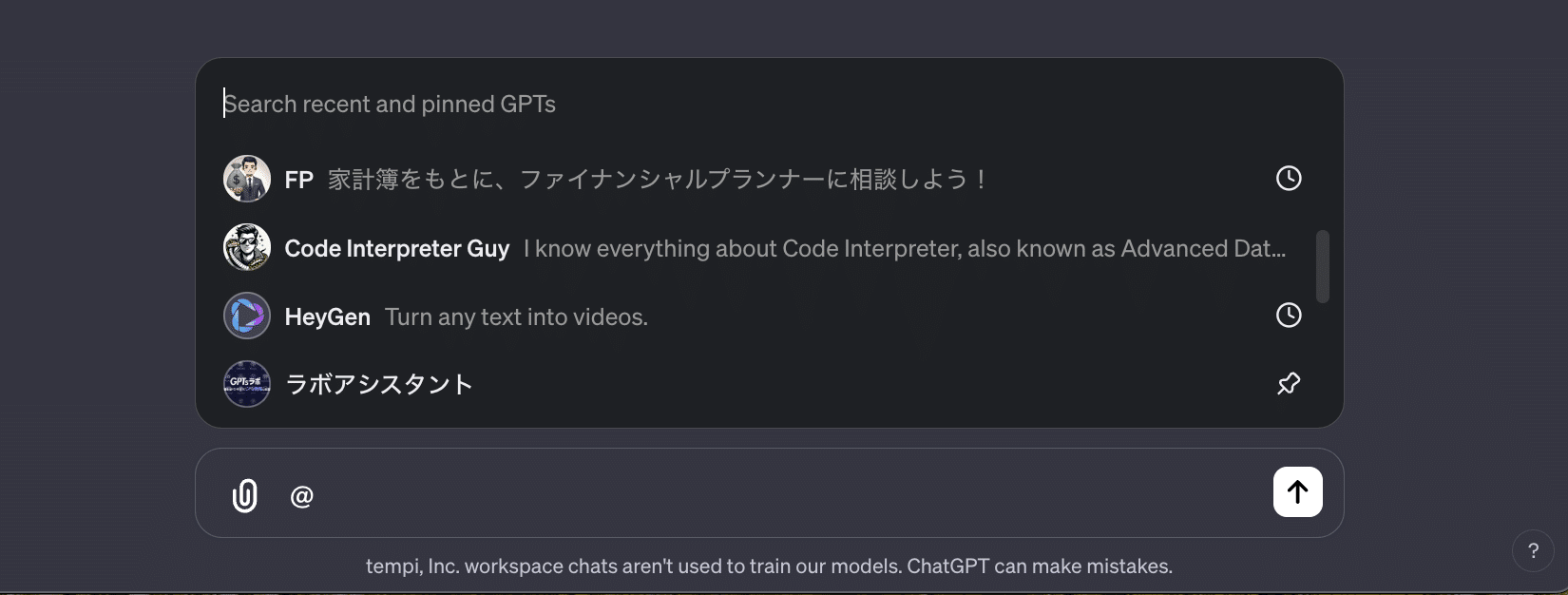1568x595 pixels.
Task: Click the paperclip attach file icon
Action: [x=245, y=495]
